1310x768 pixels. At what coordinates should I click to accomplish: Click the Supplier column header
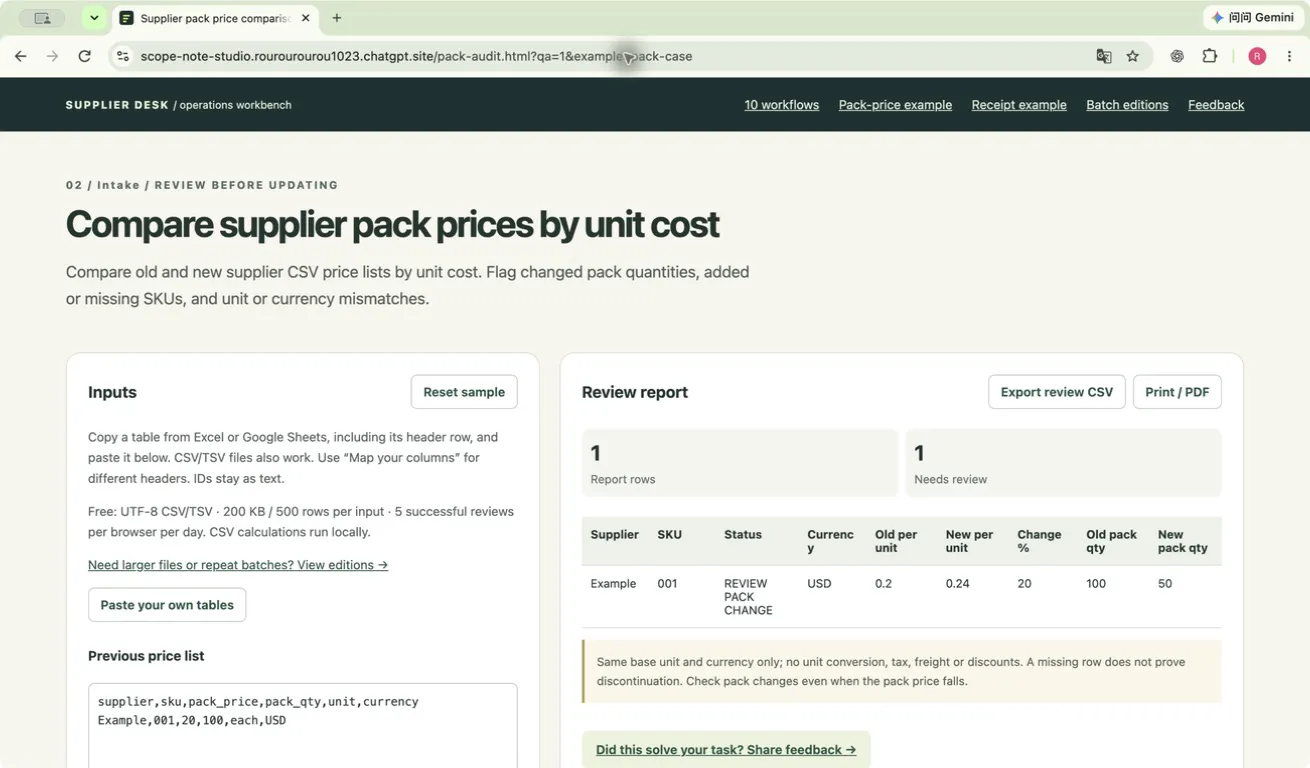pyautogui.click(x=615, y=535)
